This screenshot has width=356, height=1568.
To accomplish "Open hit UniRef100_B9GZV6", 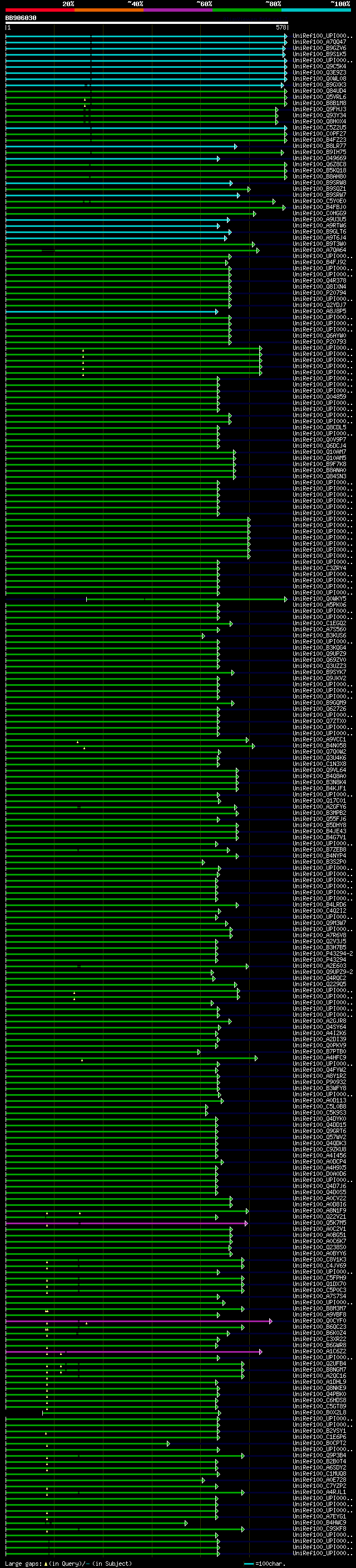I will [319, 48].
